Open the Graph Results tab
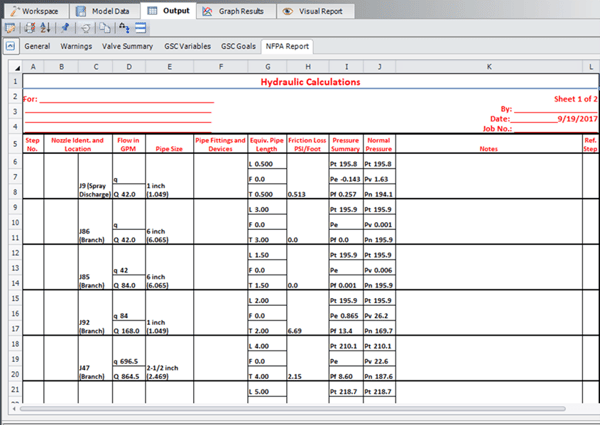The height and width of the screenshot is (425, 600). (236, 11)
